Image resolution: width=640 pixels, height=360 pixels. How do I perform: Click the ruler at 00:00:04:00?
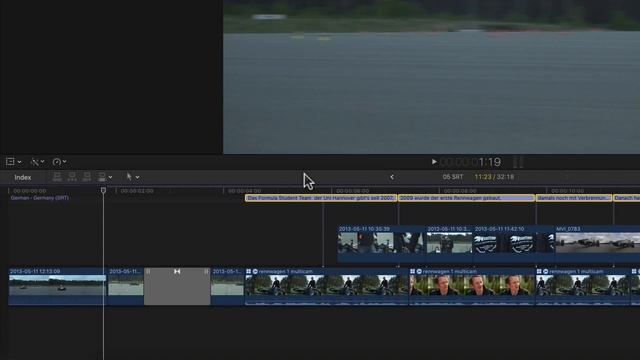(x=244, y=191)
